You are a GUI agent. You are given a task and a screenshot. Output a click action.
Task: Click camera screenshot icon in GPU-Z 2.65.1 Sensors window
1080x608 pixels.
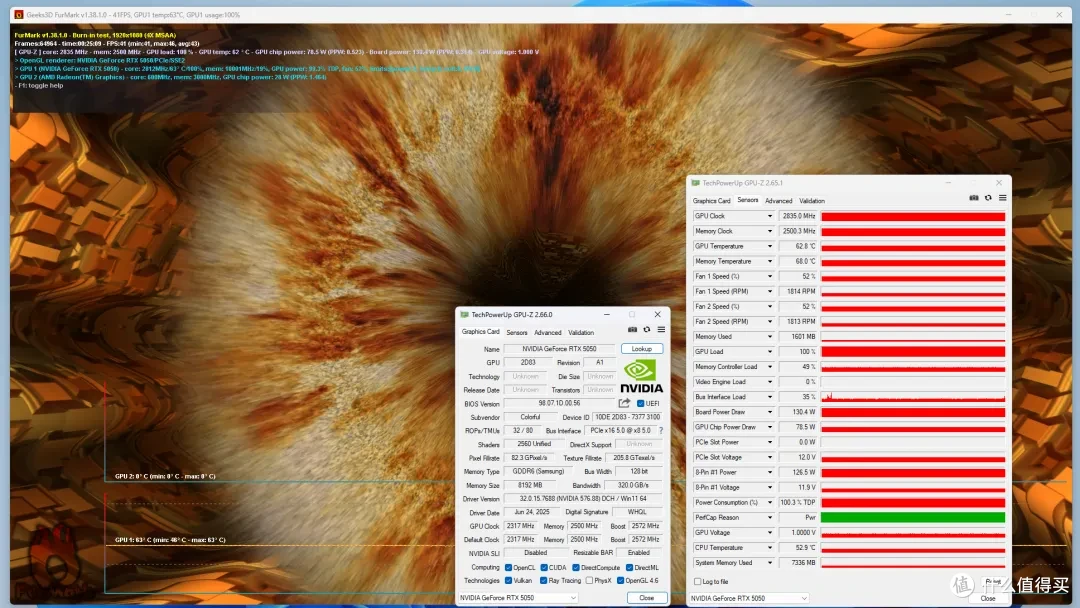[974, 198]
